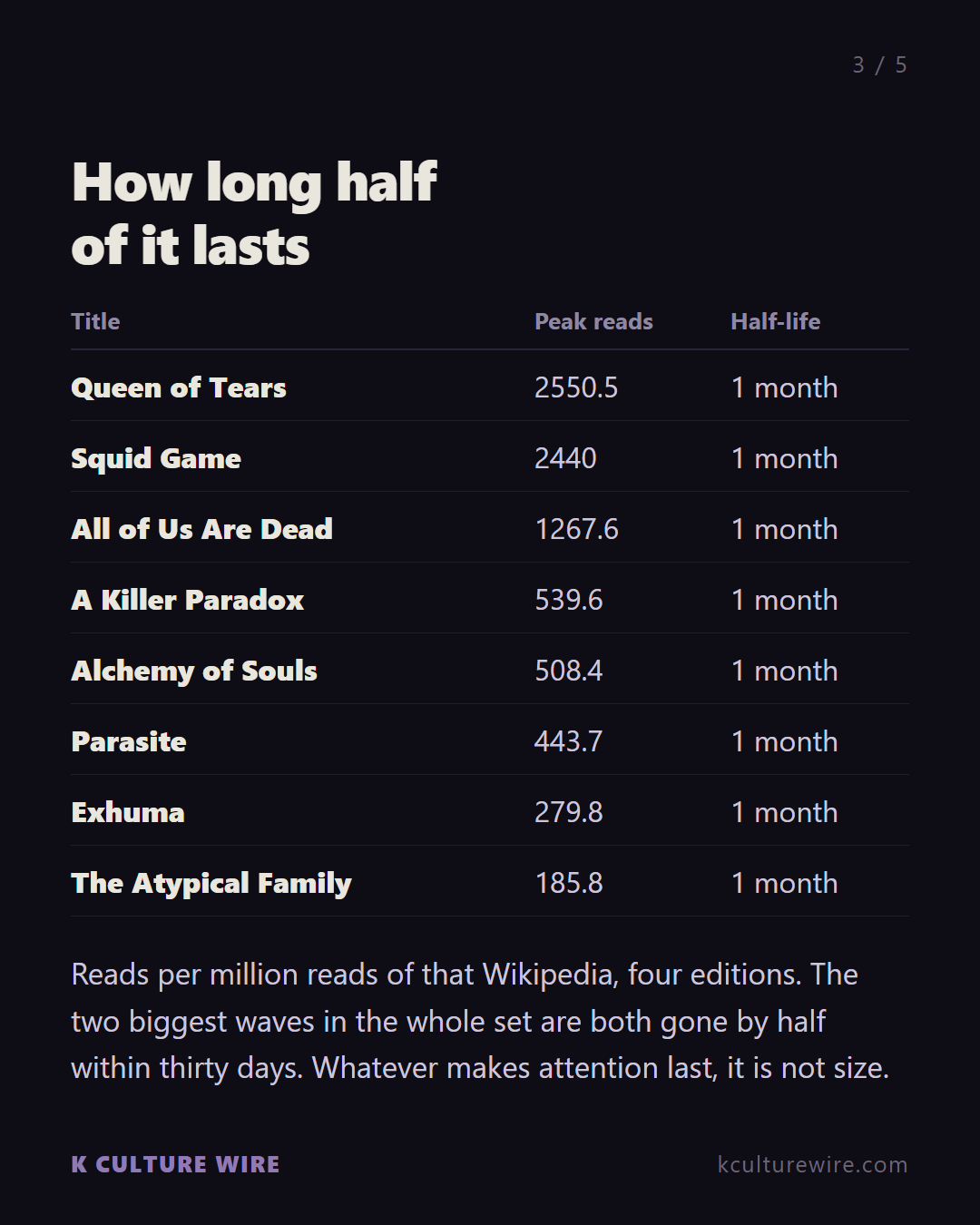Select the 3 / 5 page indicator
Viewport: 980px width, 1225px height.
pyautogui.click(x=879, y=65)
